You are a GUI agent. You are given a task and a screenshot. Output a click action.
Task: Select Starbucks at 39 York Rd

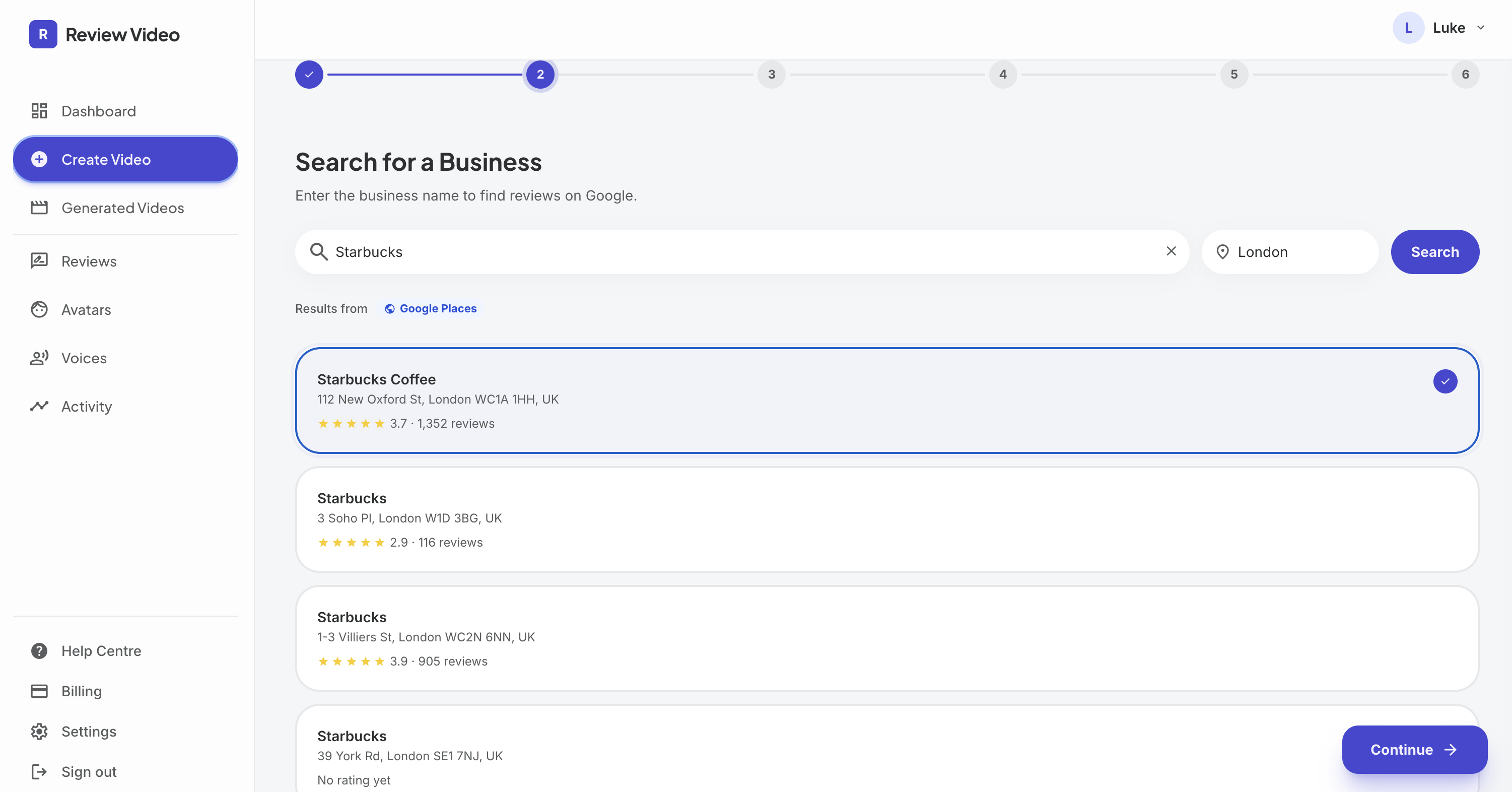pos(887,749)
